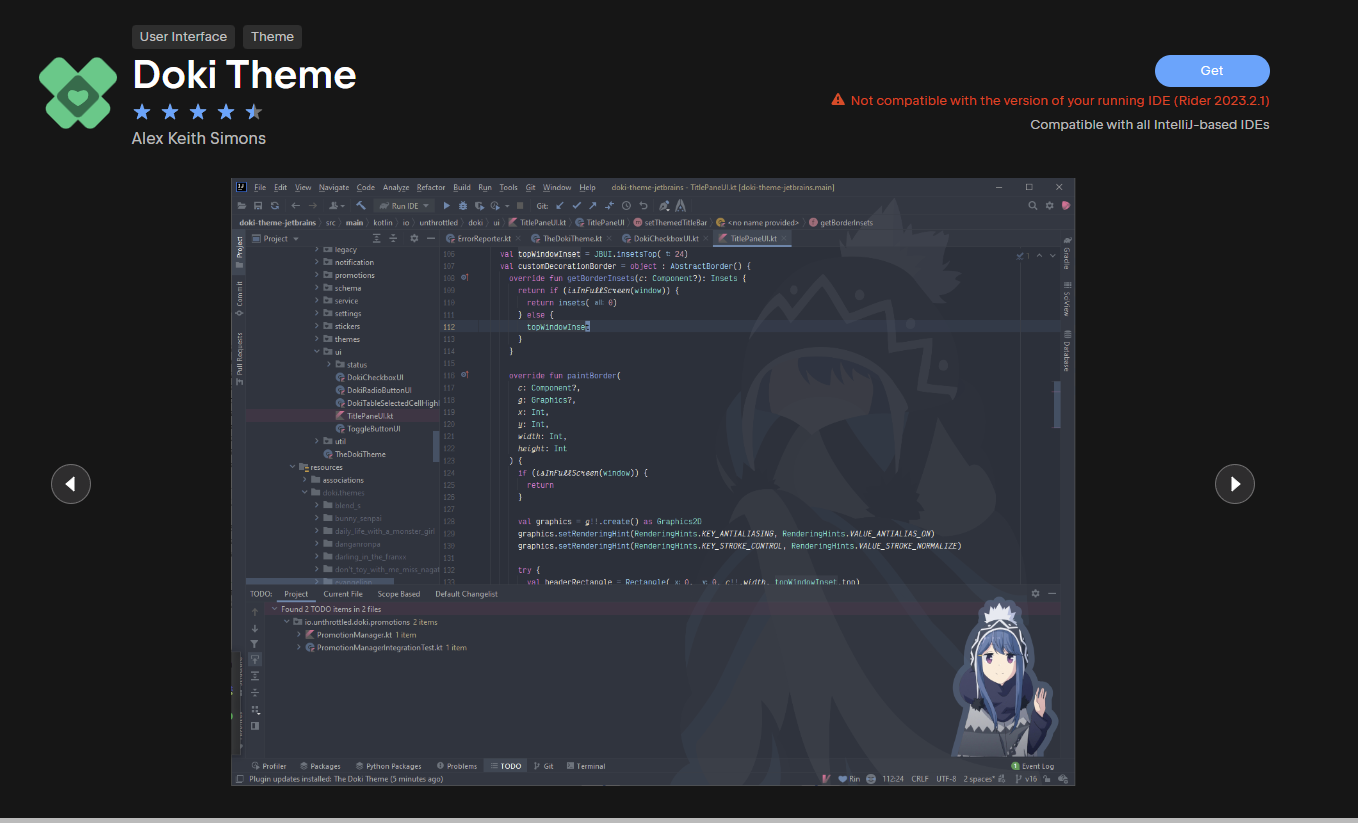Open the Git tool window icon
The height and width of the screenshot is (823, 1358).
point(548,766)
